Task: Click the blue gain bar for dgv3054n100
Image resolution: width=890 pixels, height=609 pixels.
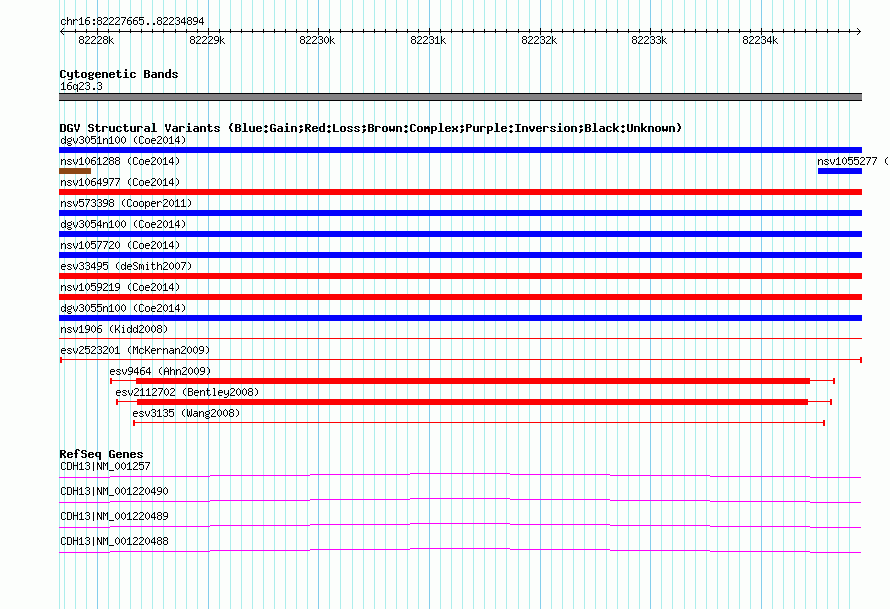Action: click(x=460, y=234)
